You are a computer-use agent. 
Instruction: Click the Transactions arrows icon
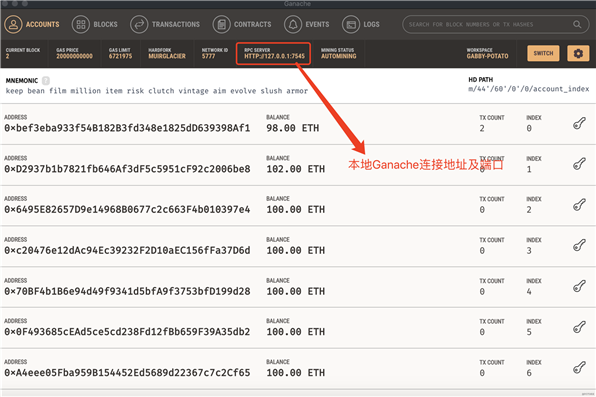coord(139,24)
